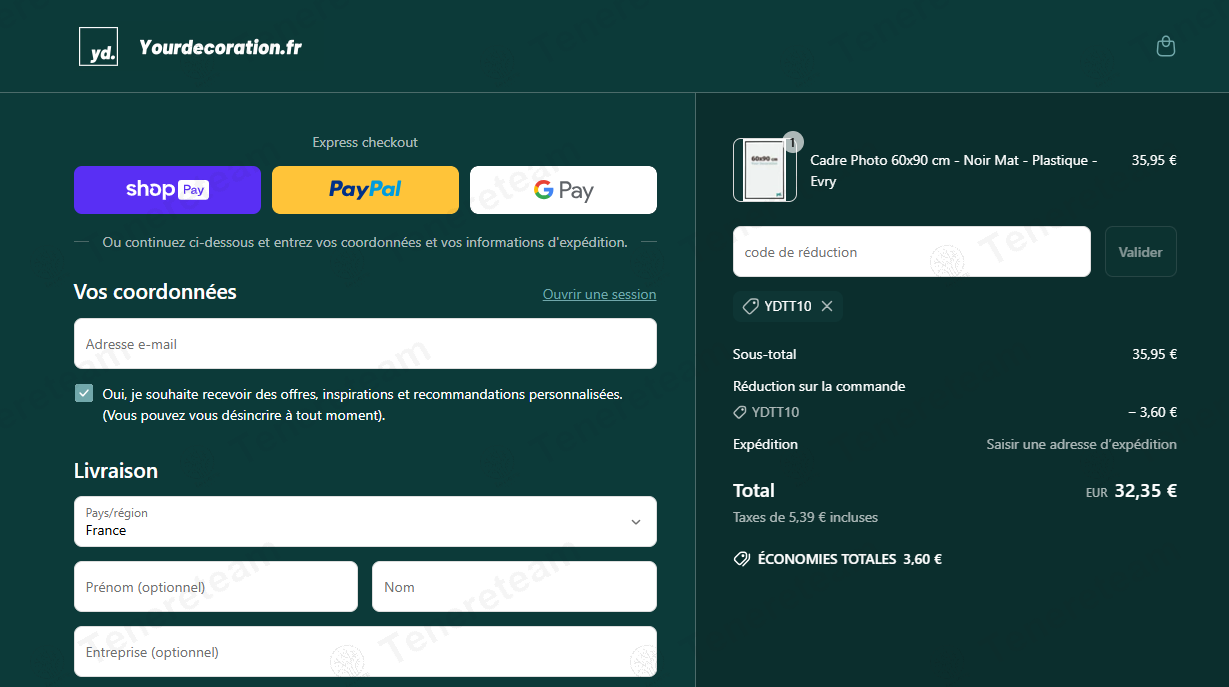Focus the Nom field

coord(514,587)
